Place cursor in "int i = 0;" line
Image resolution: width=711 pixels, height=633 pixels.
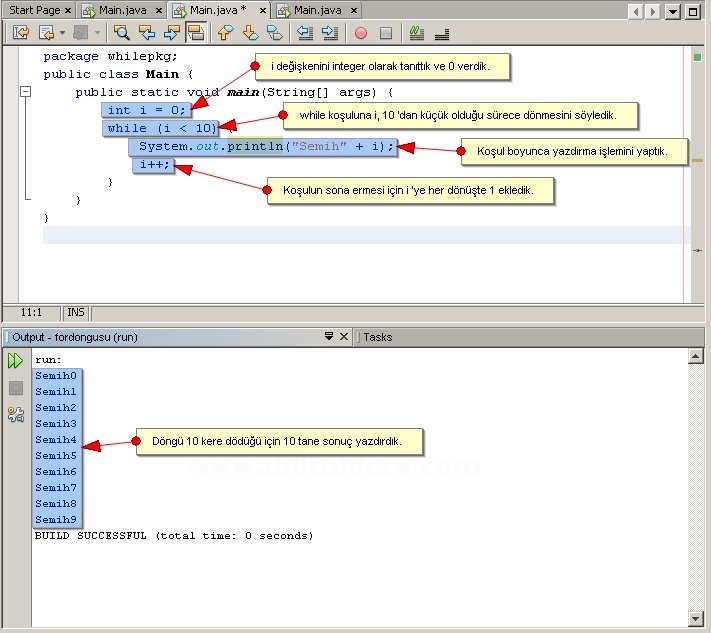[146, 110]
